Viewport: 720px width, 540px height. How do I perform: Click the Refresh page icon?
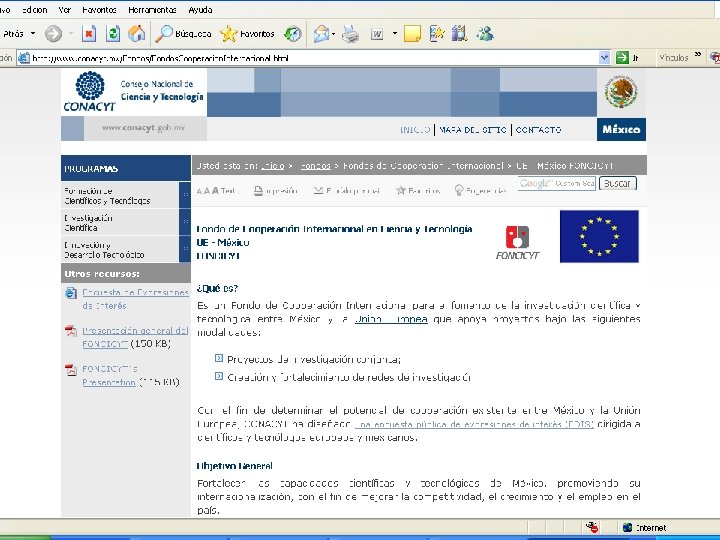click(112, 34)
